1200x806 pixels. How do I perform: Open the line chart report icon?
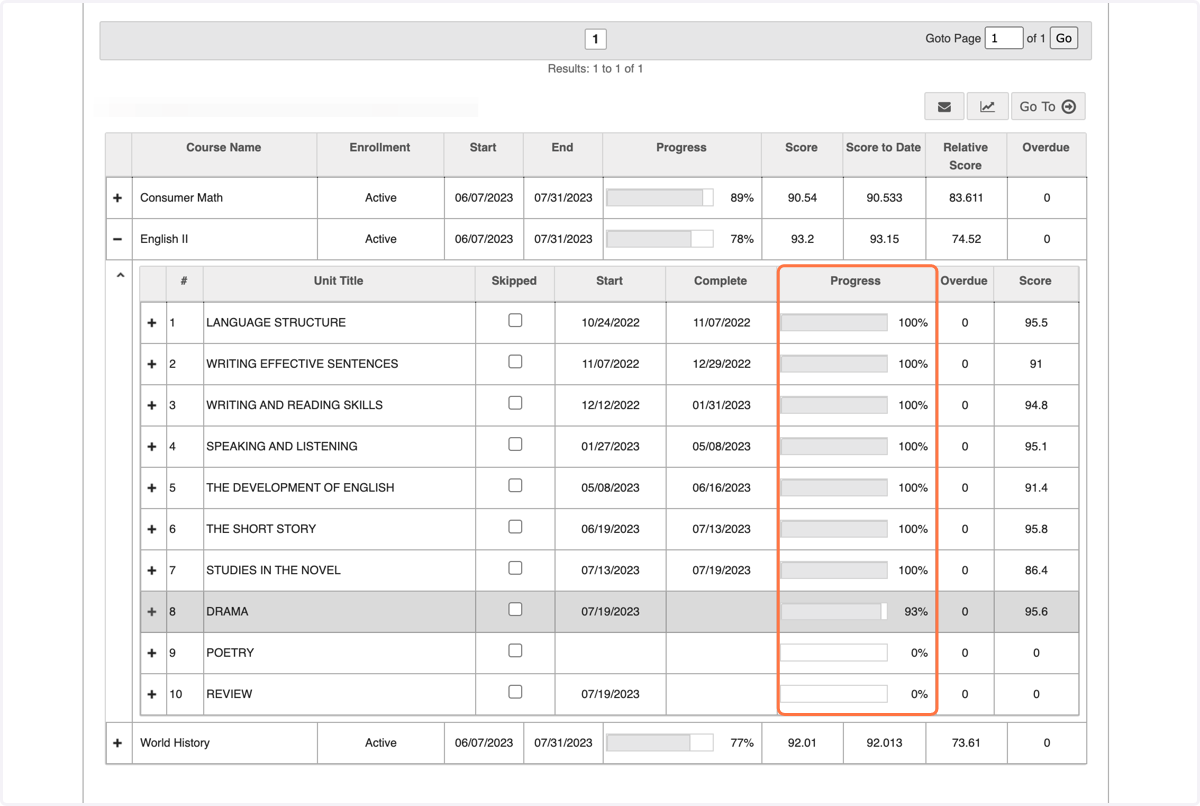click(987, 107)
